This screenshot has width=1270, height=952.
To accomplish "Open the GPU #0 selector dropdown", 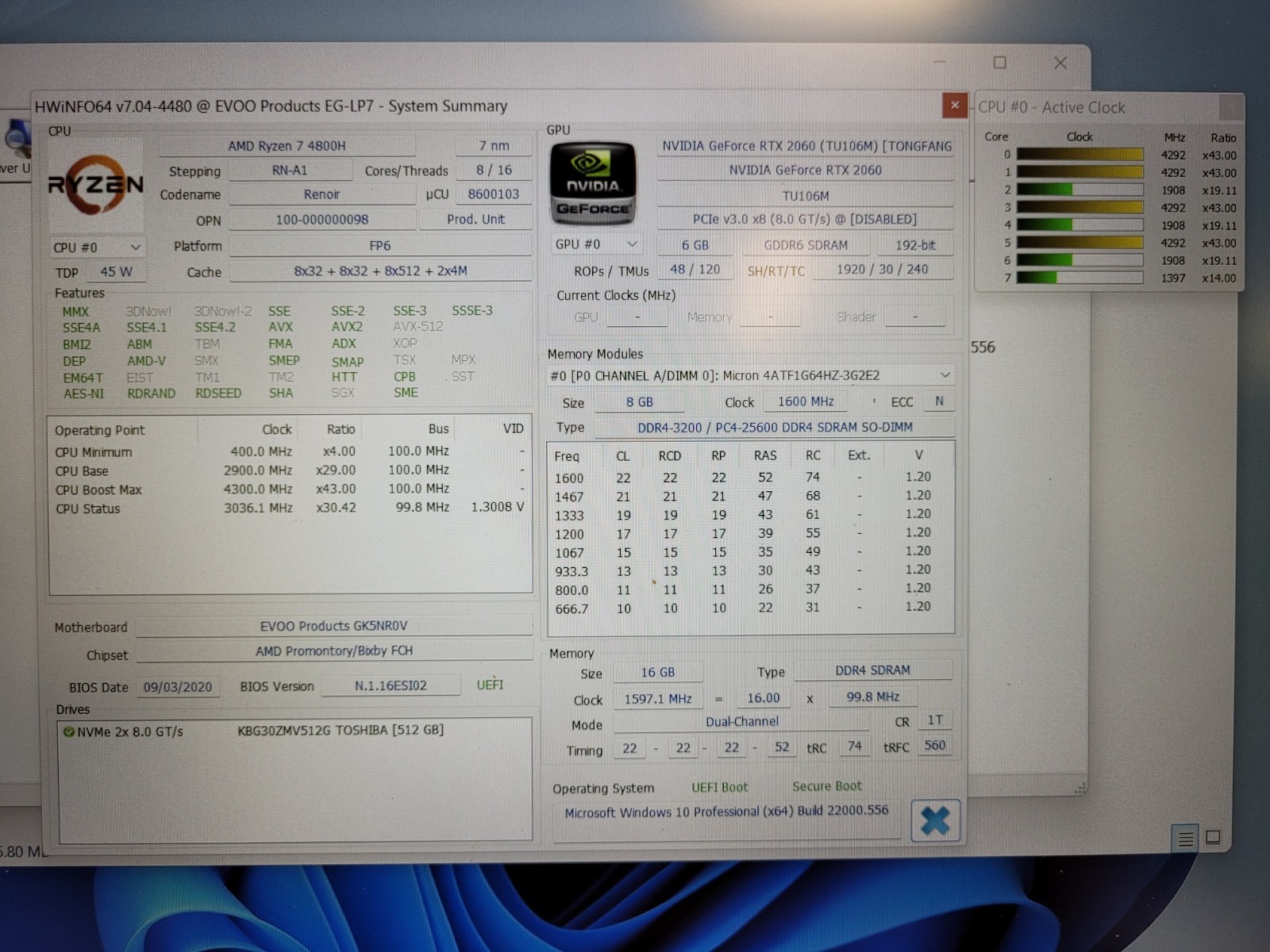I will pos(595,244).
